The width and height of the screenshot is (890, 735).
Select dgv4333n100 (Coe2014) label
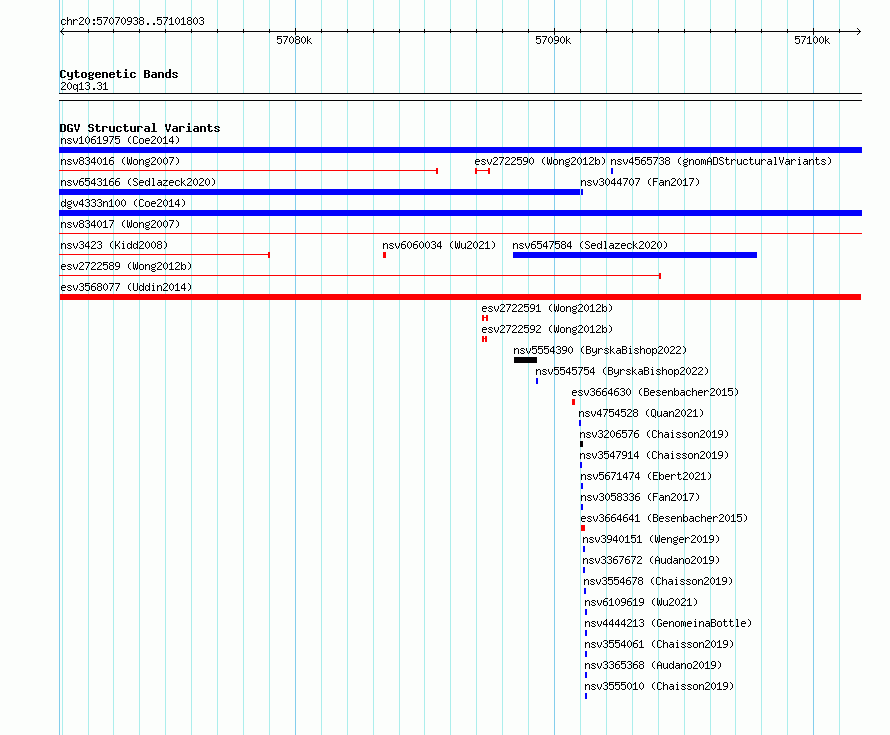pyautogui.click(x=123, y=203)
